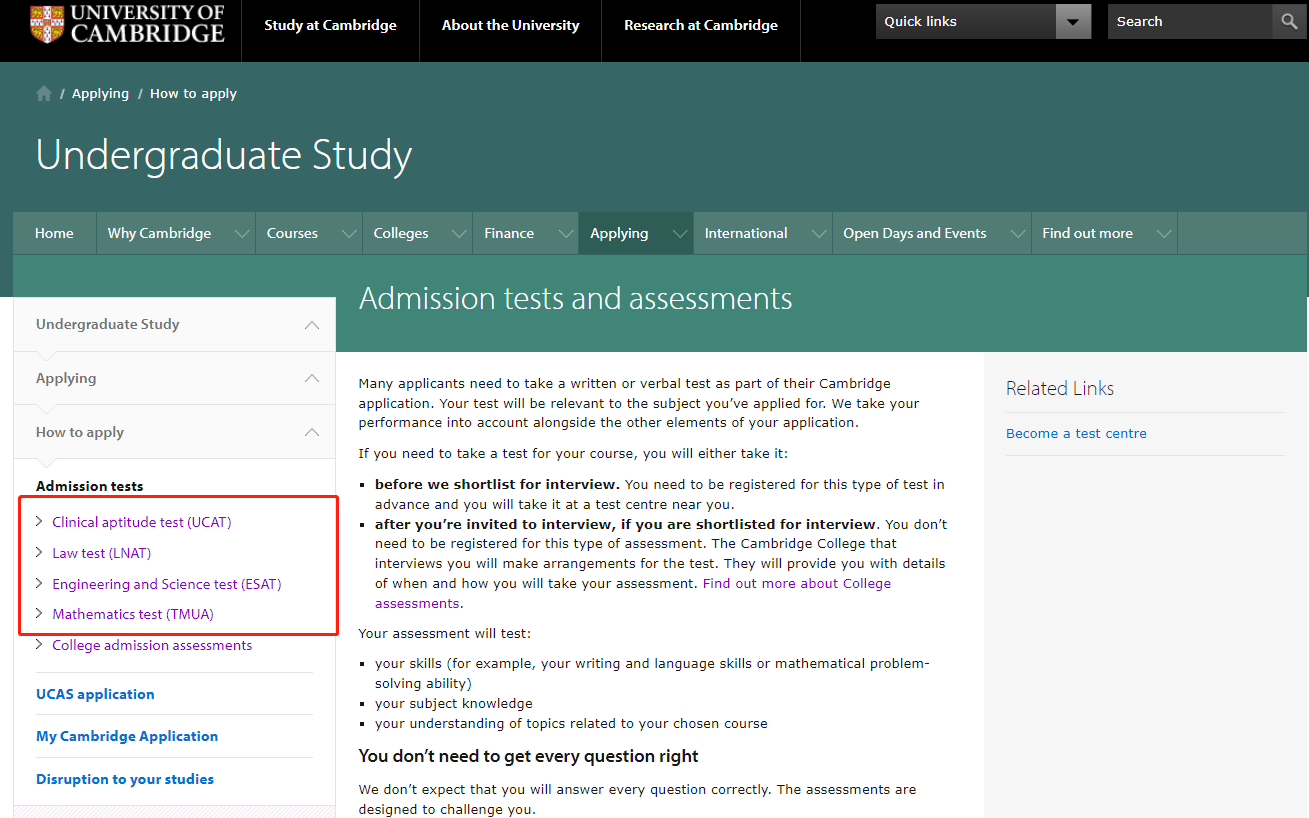Click the Applying breadcrumb link

(100, 93)
